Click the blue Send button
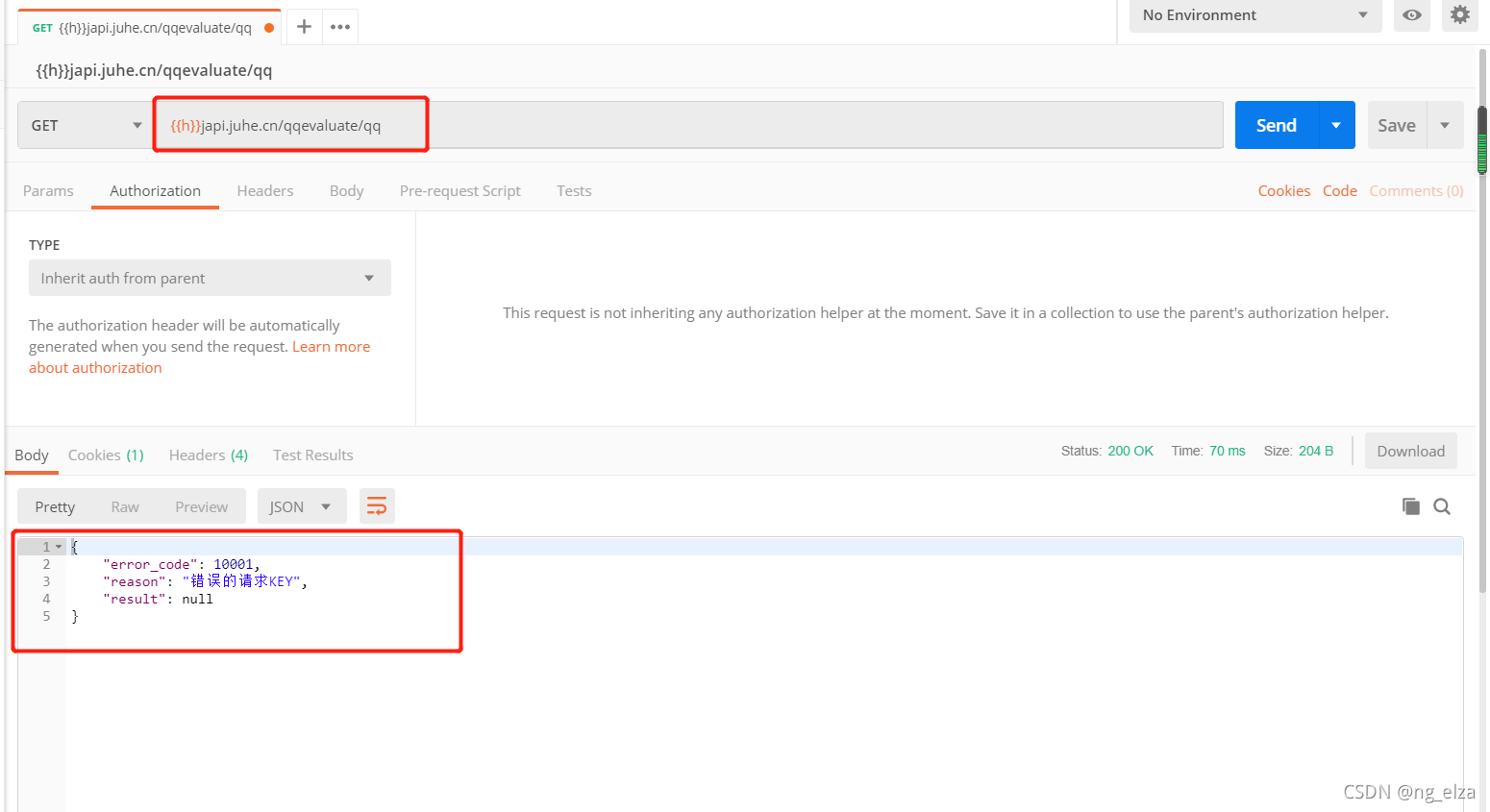The width and height of the screenshot is (1490, 812). click(x=1277, y=125)
